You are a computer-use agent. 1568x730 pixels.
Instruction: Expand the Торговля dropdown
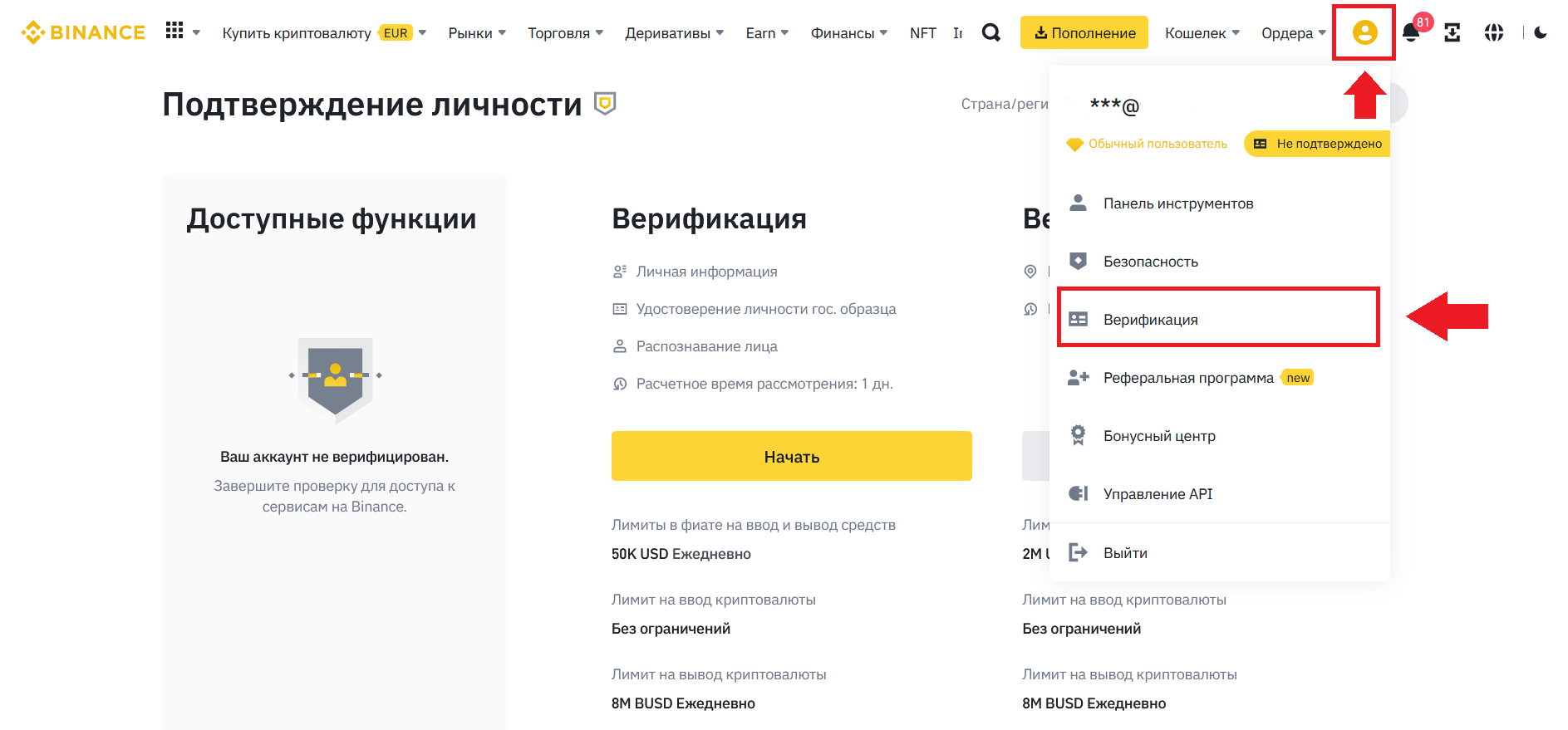click(x=599, y=32)
